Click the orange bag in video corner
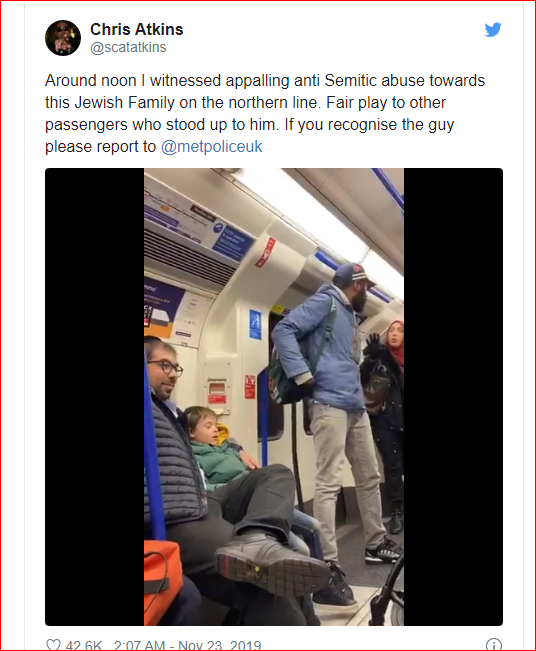This screenshot has width=536, height=651. tap(163, 581)
